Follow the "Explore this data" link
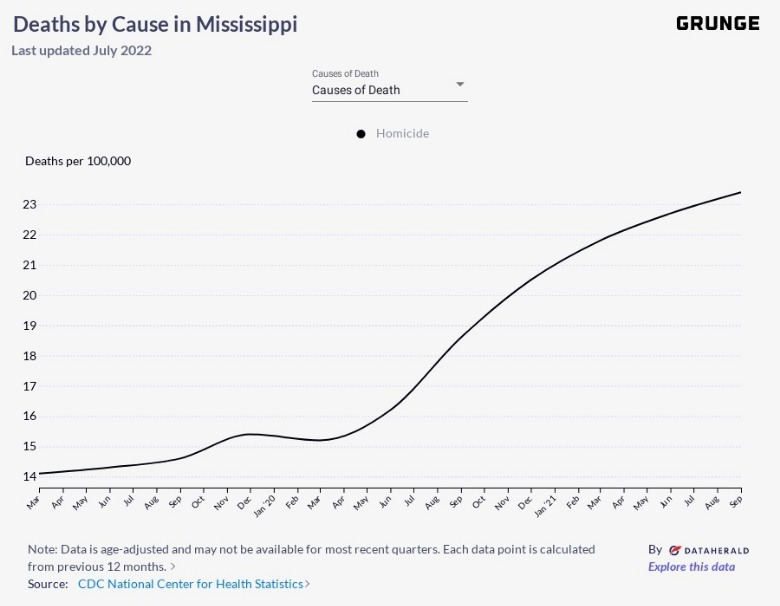 [x=691, y=567]
